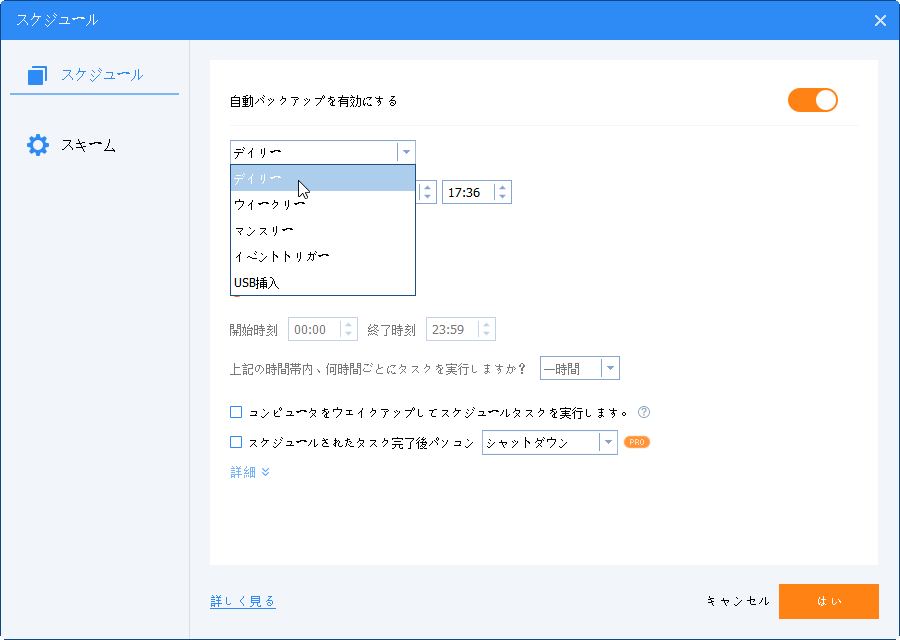The width and height of the screenshot is (900, 640).
Task: Select ウィークリー from the list
Action: pyautogui.click(x=269, y=205)
